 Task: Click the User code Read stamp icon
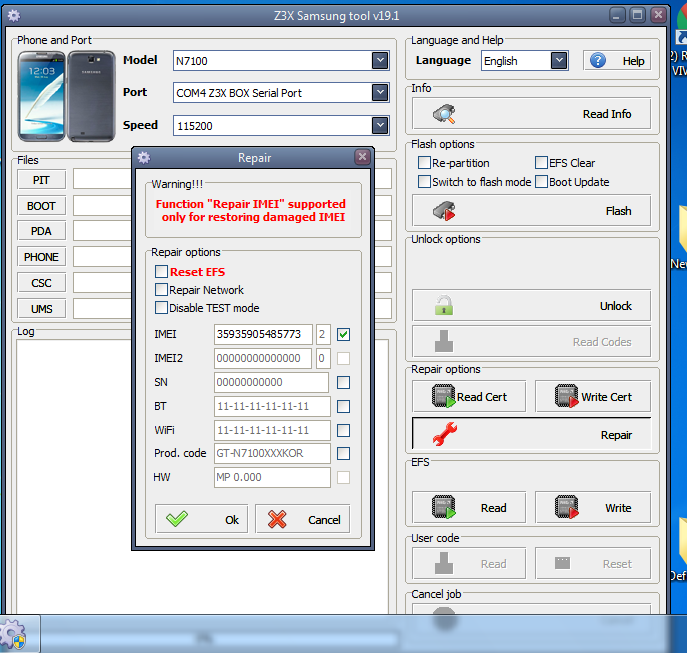pos(444,563)
